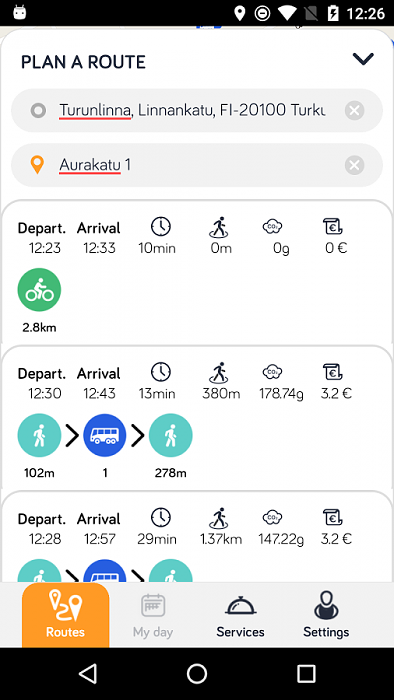Tap the clock icon above 13min
This screenshot has height=700, width=394.
click(x=161, y=372)
